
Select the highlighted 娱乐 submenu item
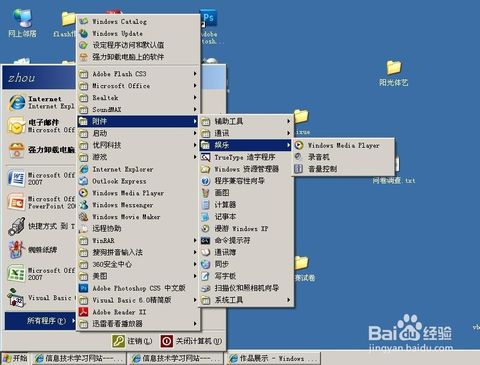point(246,145)
